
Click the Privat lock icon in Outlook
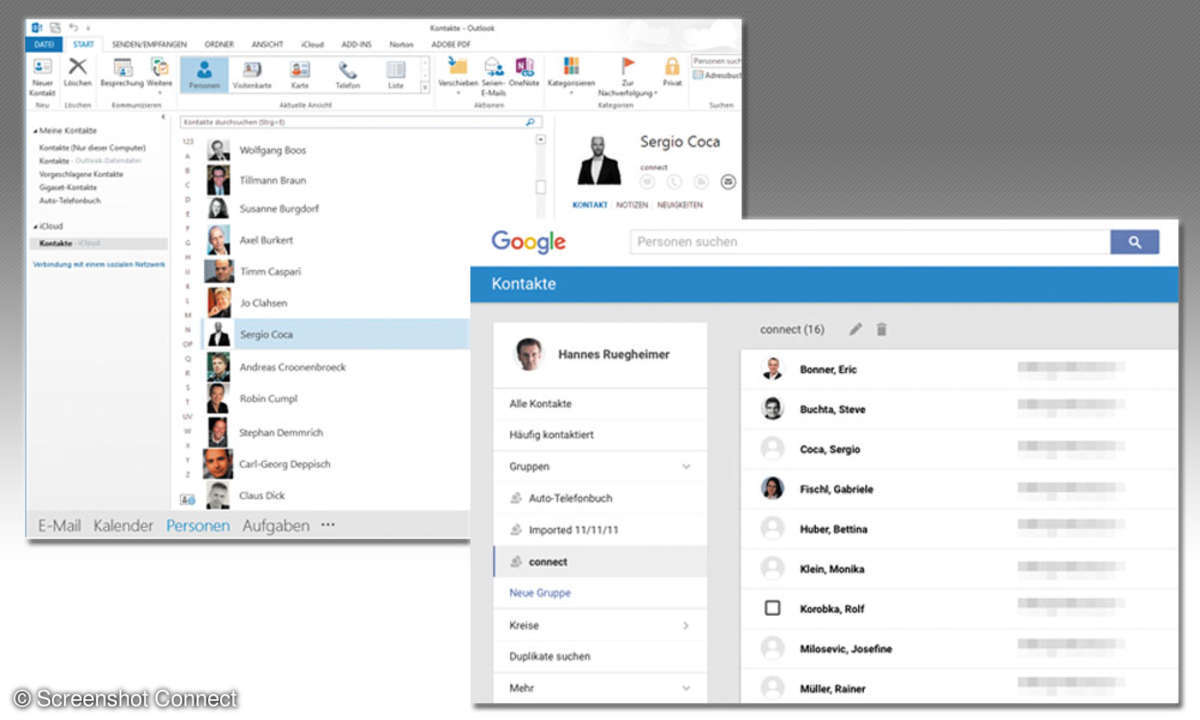coord(672,67)
